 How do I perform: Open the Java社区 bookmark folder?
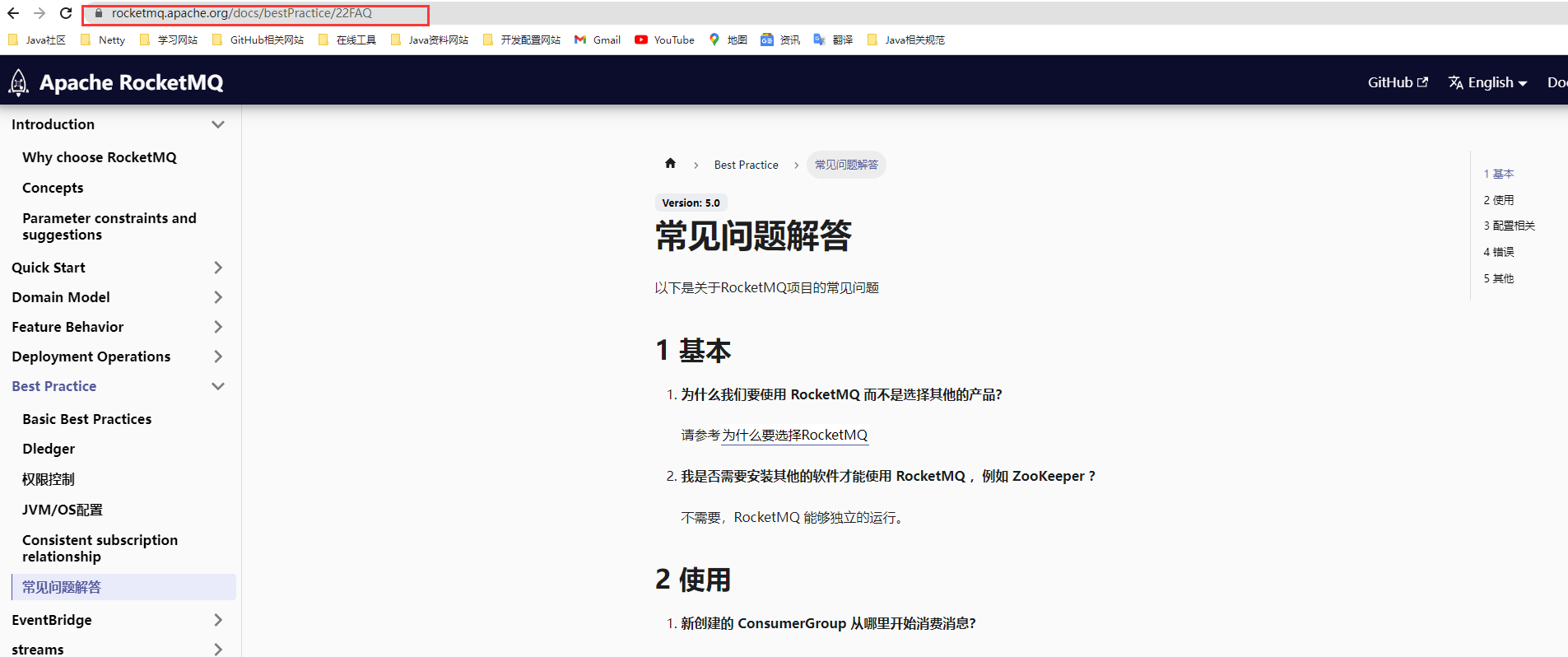pos(36,40)
